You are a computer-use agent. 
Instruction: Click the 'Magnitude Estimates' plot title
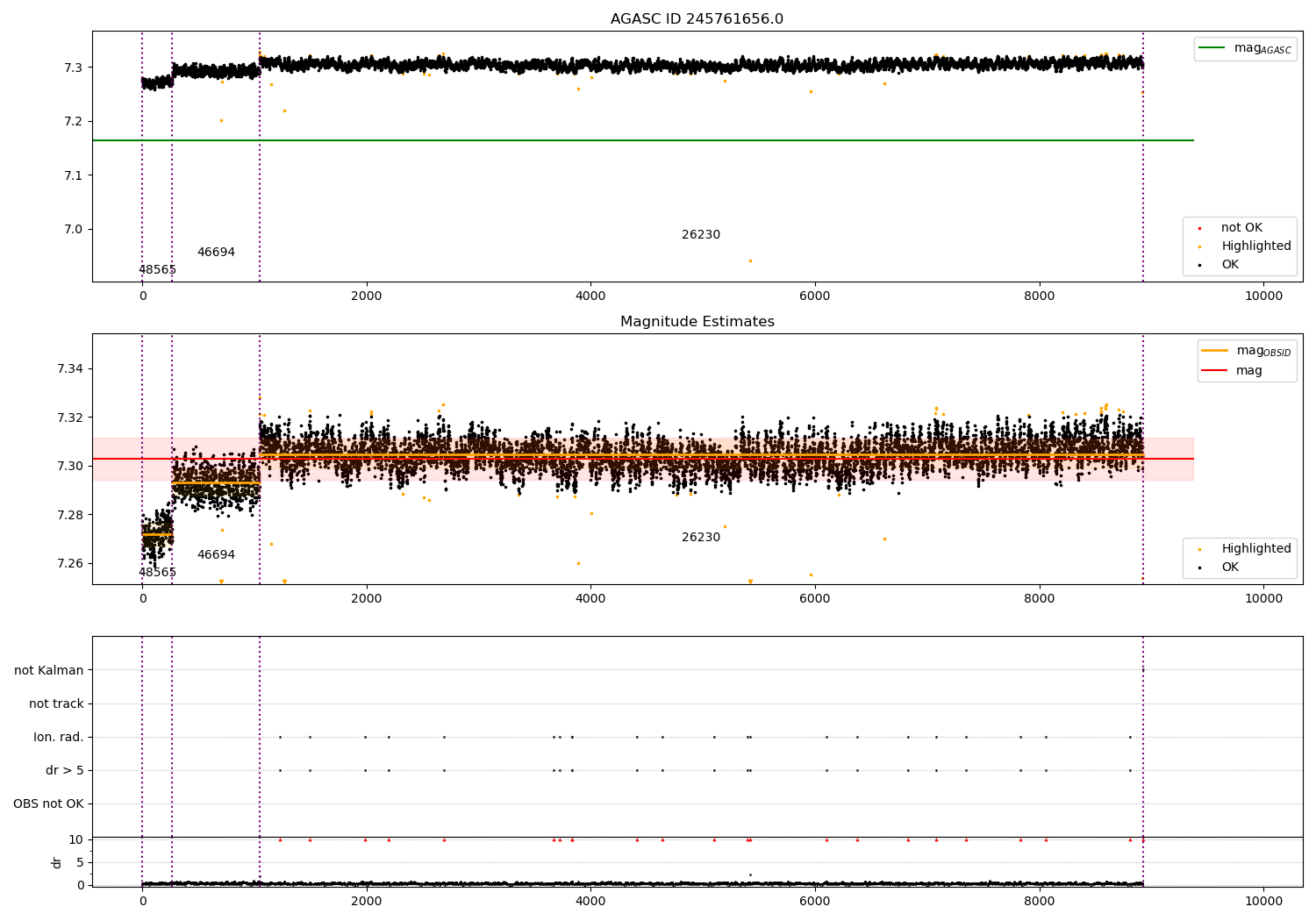[x=697, y=322]
